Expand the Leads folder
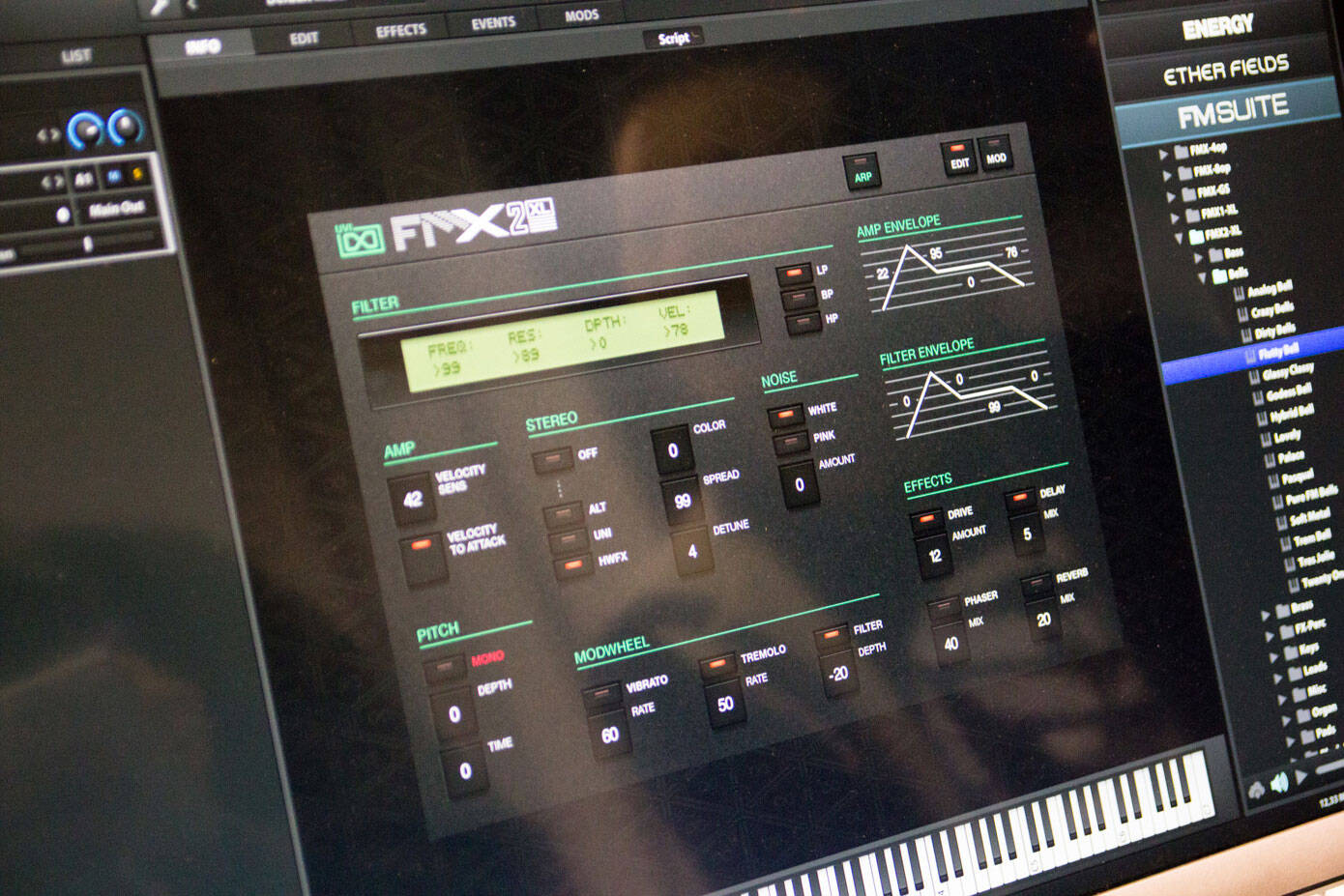Screen dimensions: 1344x896 pyautogui.click(x=1276, y=678)
